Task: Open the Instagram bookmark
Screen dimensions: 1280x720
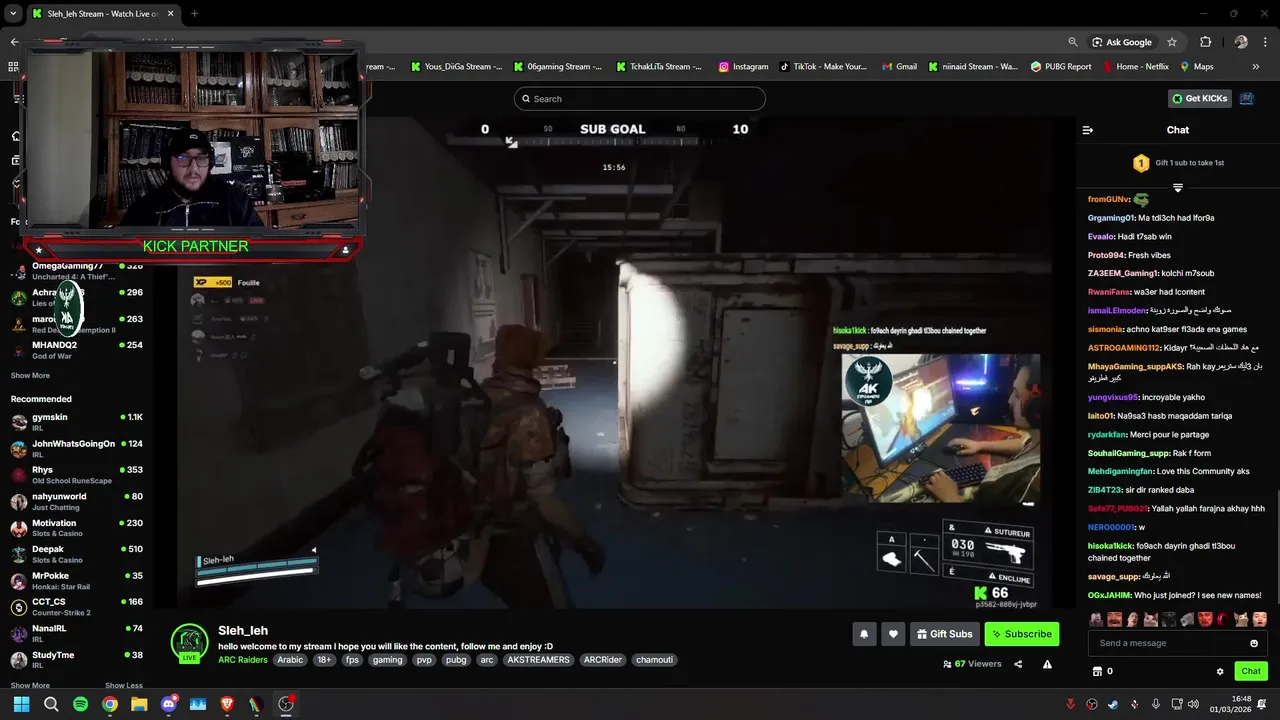Action: point(743,67)
